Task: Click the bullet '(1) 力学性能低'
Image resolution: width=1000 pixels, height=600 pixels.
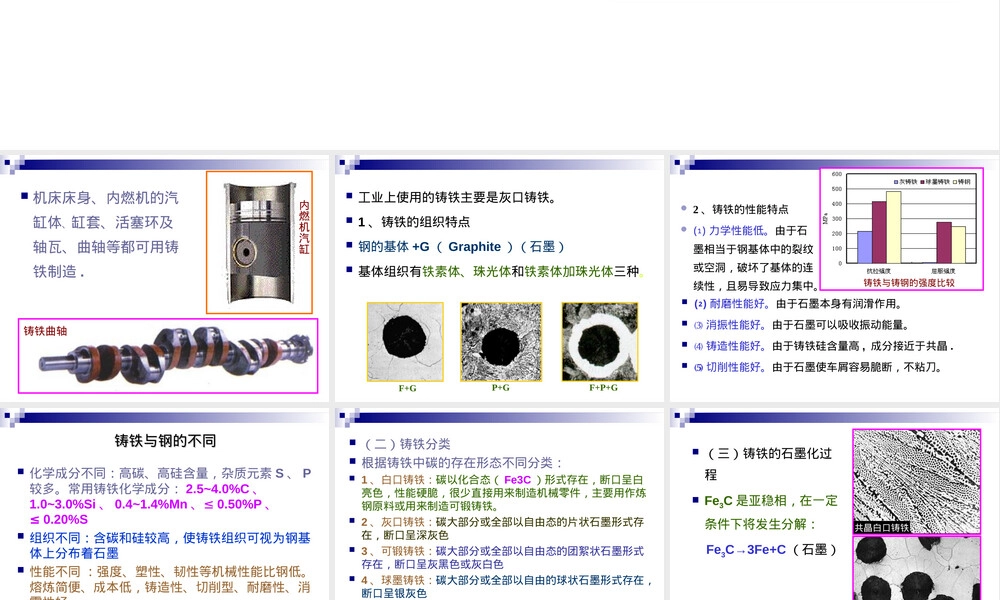Action: tap(732, 231)
